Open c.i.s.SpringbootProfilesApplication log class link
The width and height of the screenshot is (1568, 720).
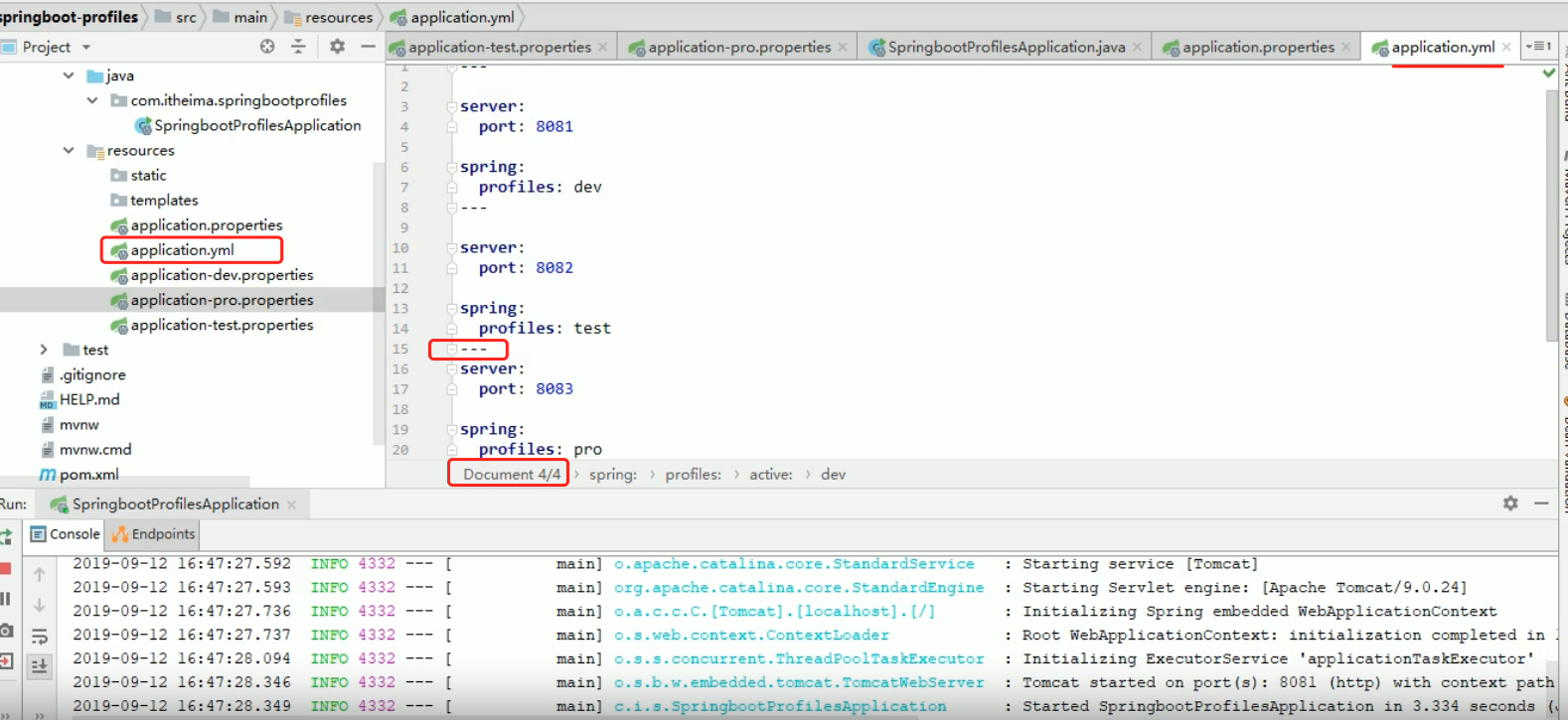[x=780, y=706]
